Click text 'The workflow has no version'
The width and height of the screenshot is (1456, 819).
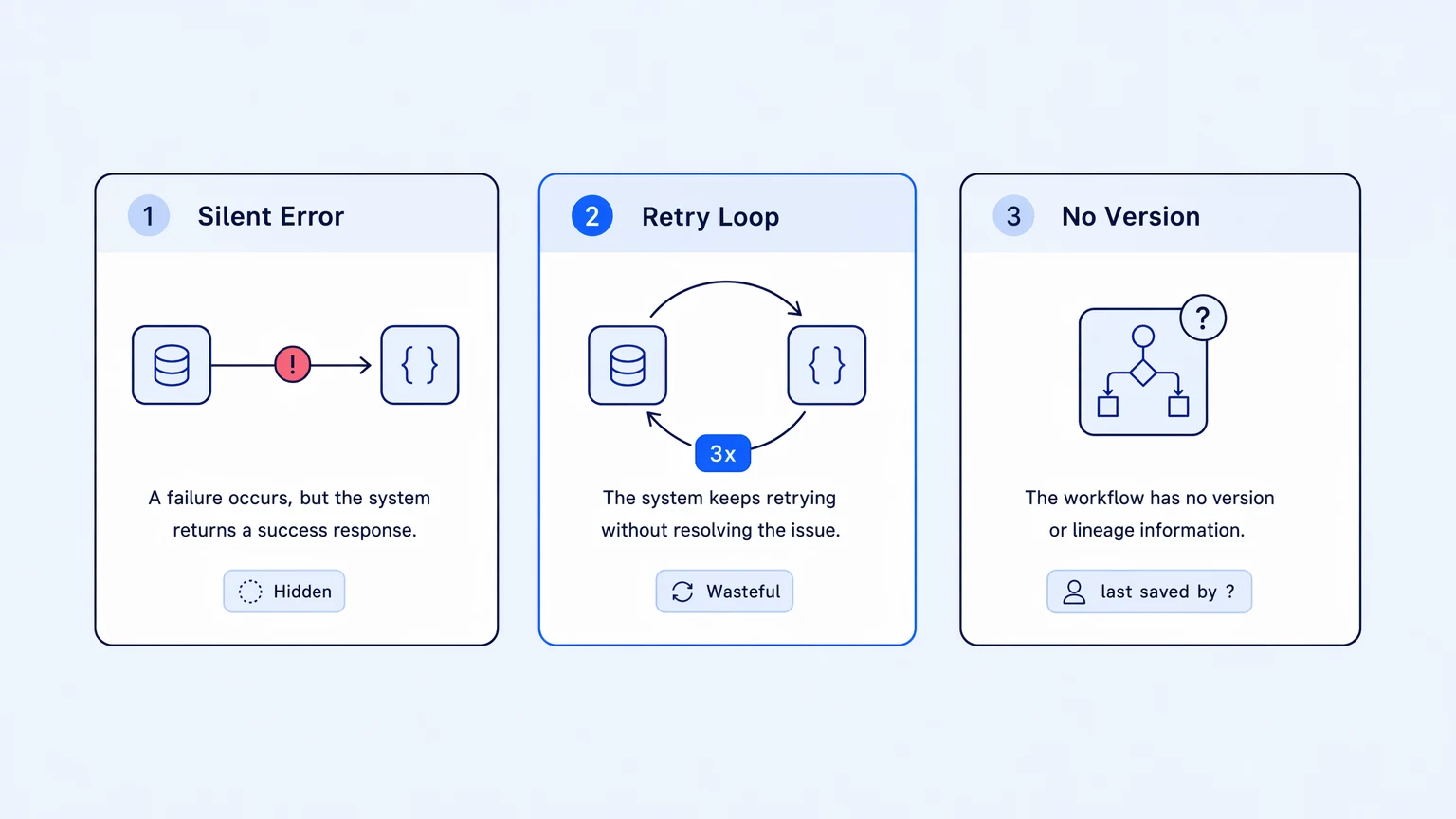(1150, 498)
